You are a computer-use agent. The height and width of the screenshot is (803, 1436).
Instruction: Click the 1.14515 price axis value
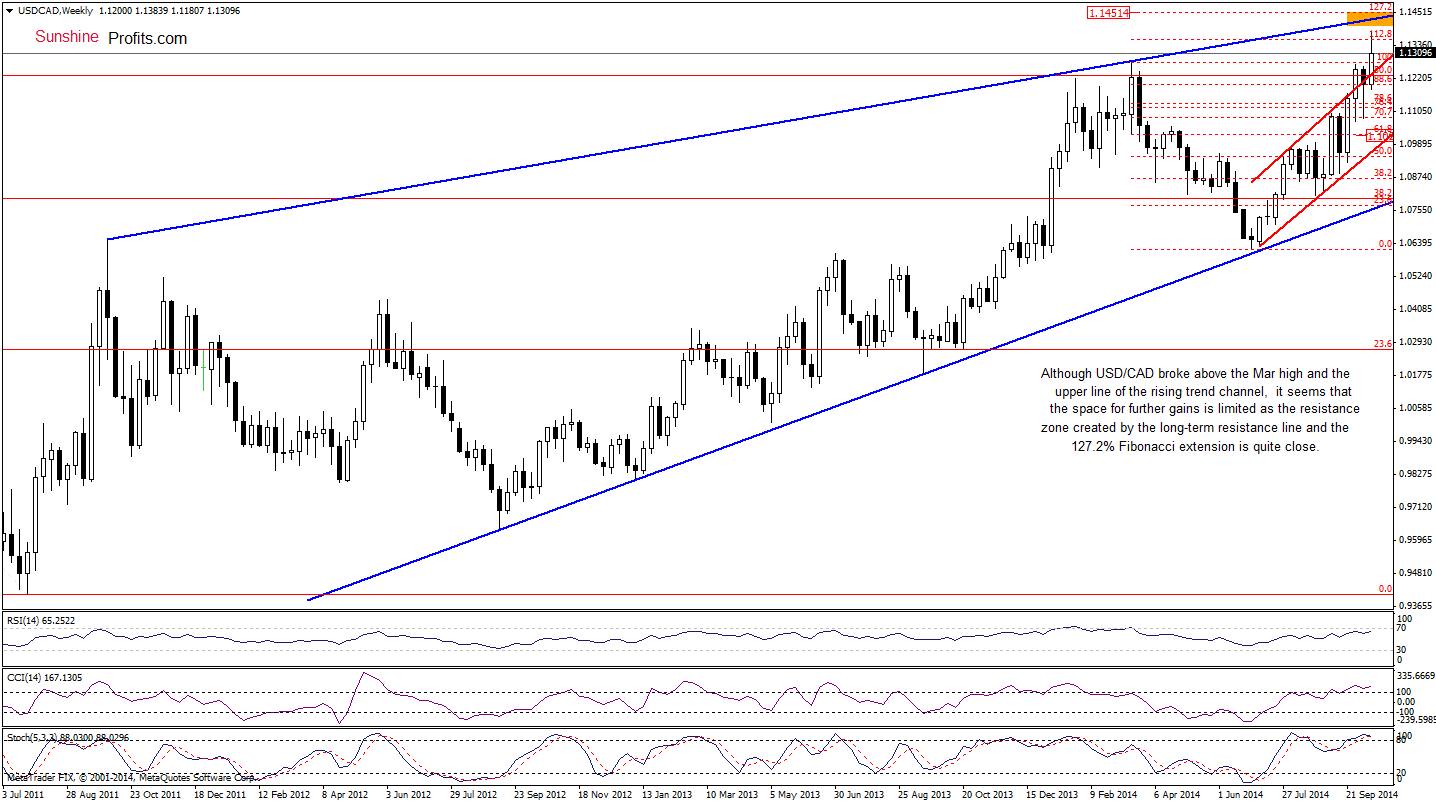[1414, 12]
